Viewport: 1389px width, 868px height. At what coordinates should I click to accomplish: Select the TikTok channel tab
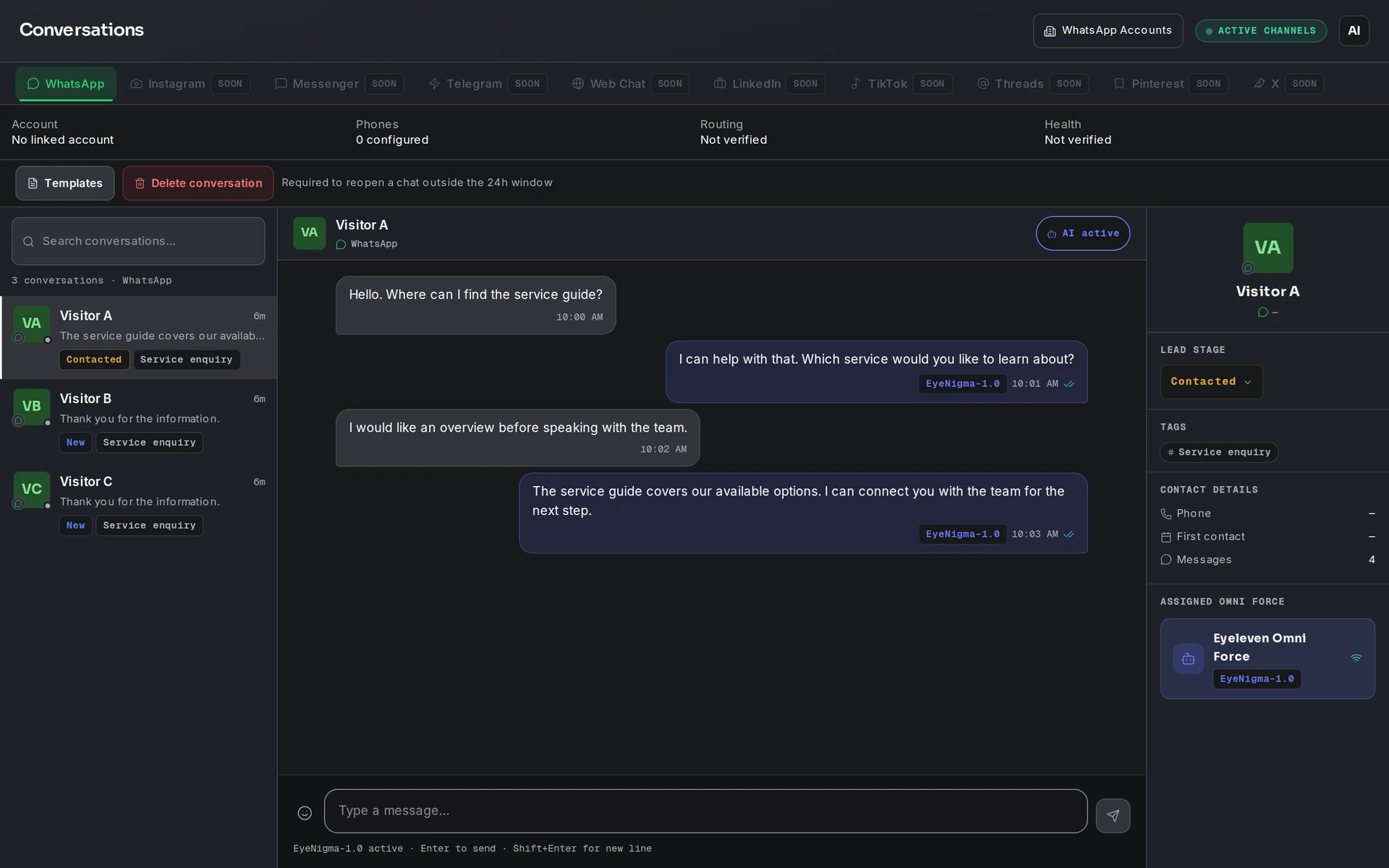pos(900,84)
